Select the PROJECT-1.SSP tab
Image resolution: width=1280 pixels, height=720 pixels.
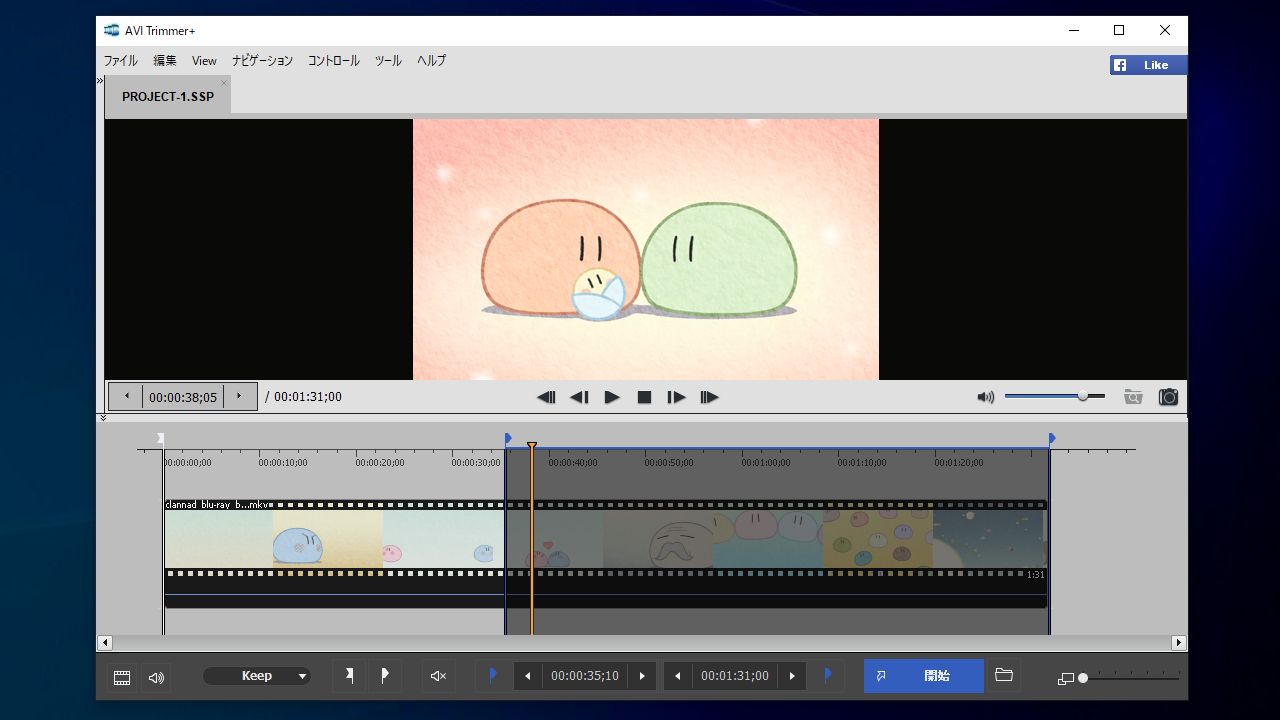pos(167,97)
